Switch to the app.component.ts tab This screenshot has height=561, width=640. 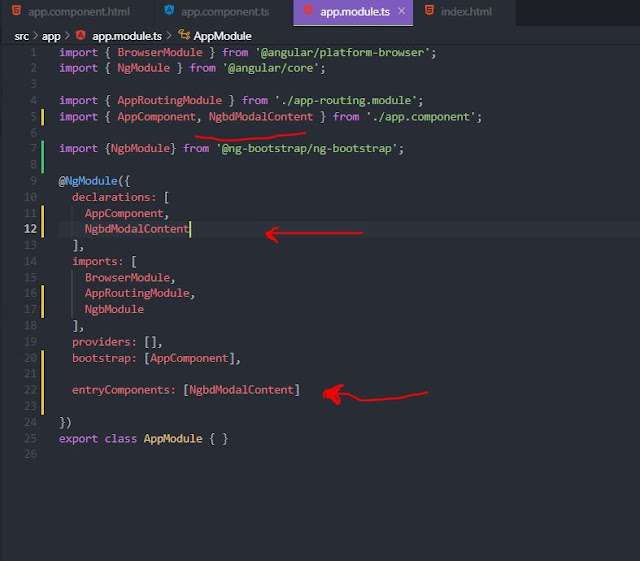pyautogui.click(x=224, y=12)
